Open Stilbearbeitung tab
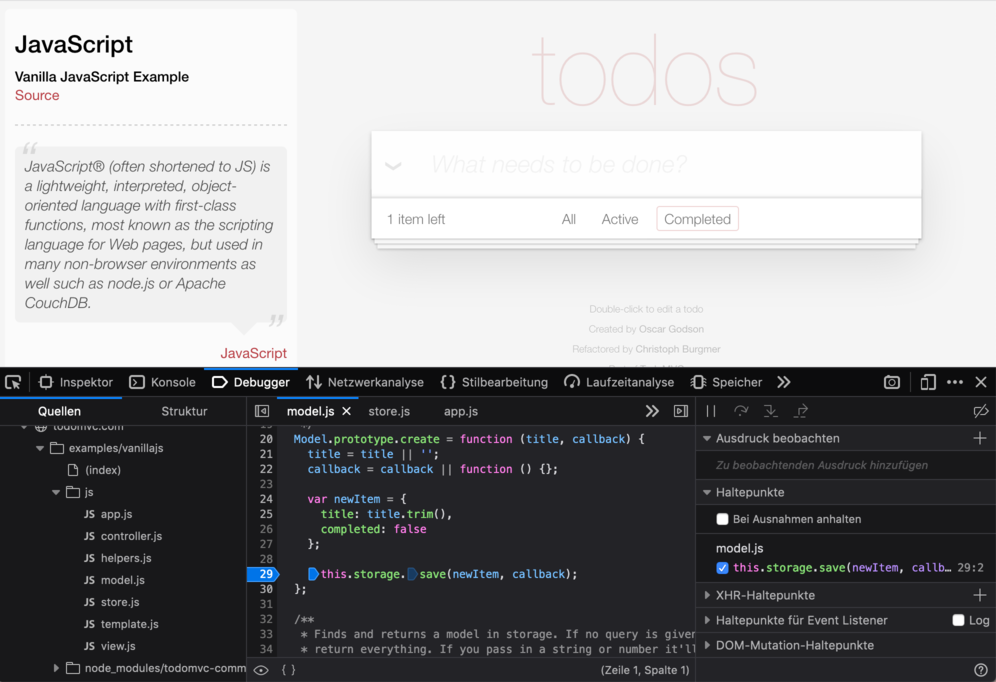The image size is (996, 682). [494, 382]
